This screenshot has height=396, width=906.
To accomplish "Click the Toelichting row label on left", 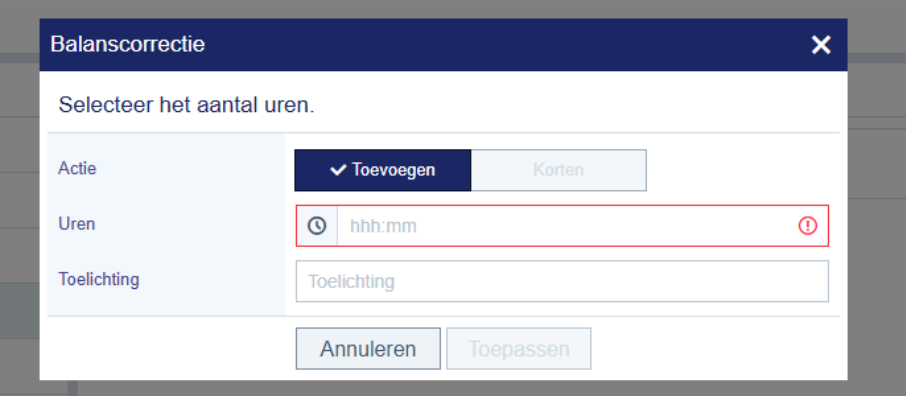I will point(99,279).
